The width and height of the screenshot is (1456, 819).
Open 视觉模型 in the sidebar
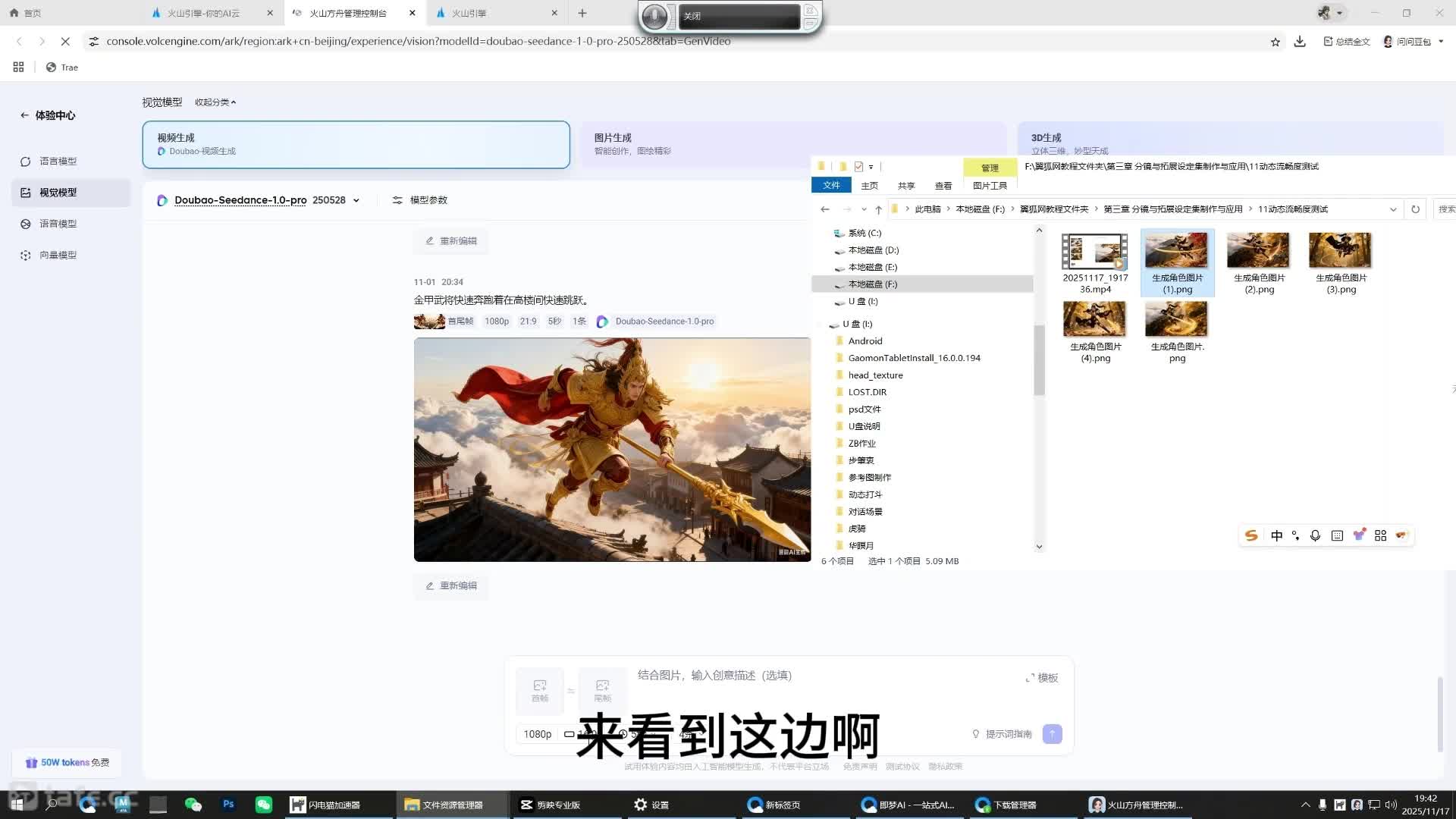point(58,193)
